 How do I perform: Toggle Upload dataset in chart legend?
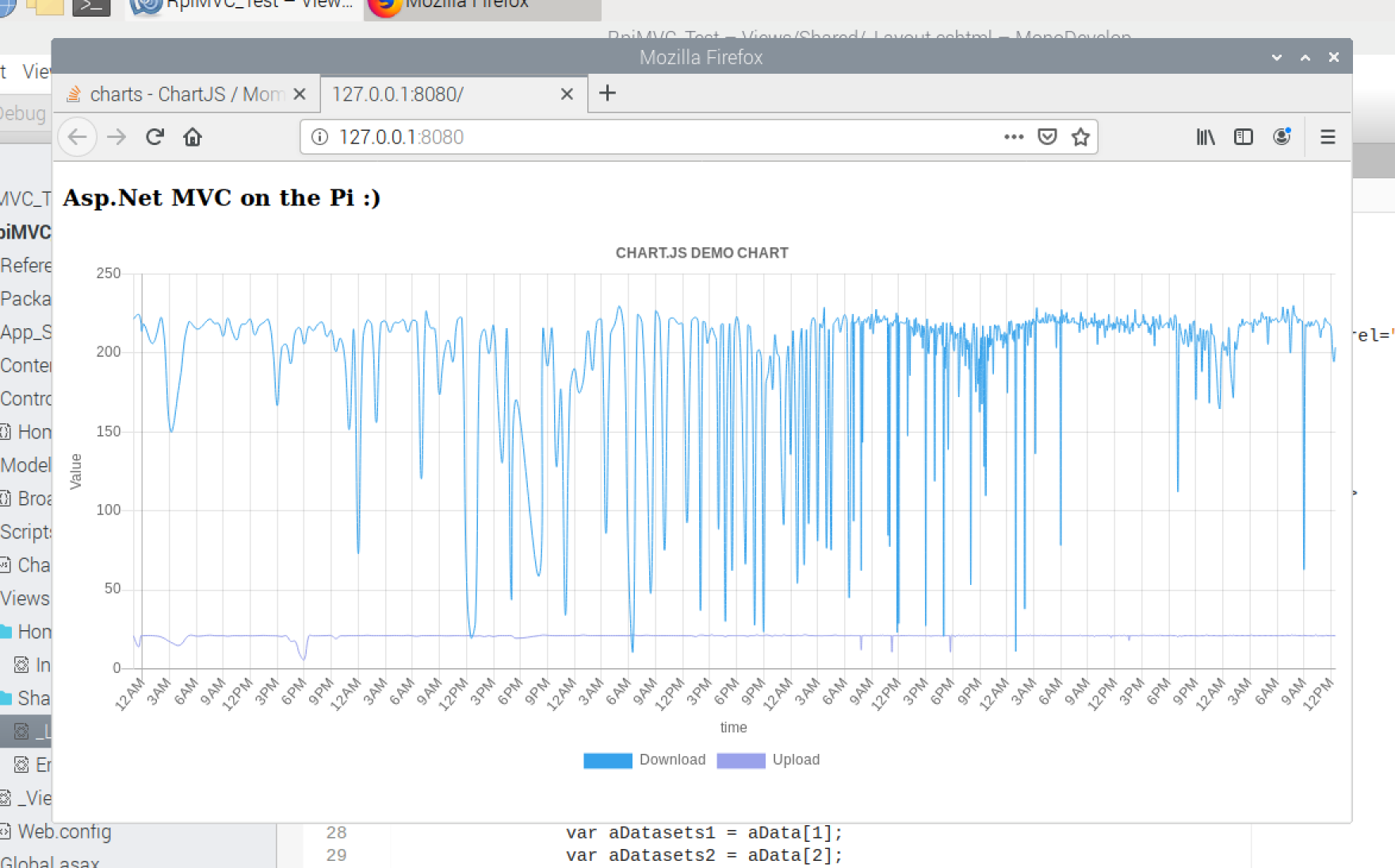pos(769,760)
